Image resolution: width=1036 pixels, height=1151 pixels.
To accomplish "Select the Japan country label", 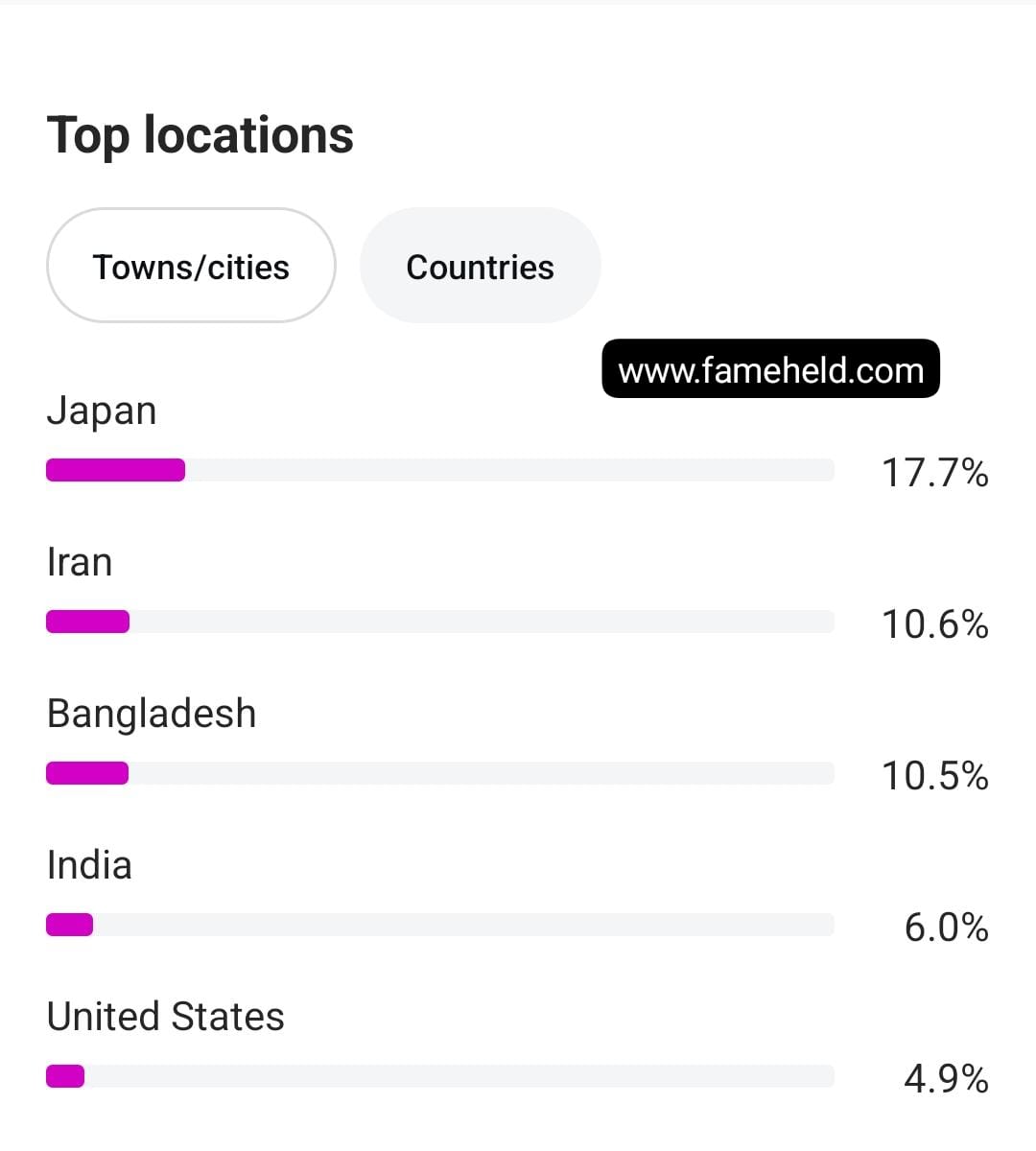I will (102, 411).
